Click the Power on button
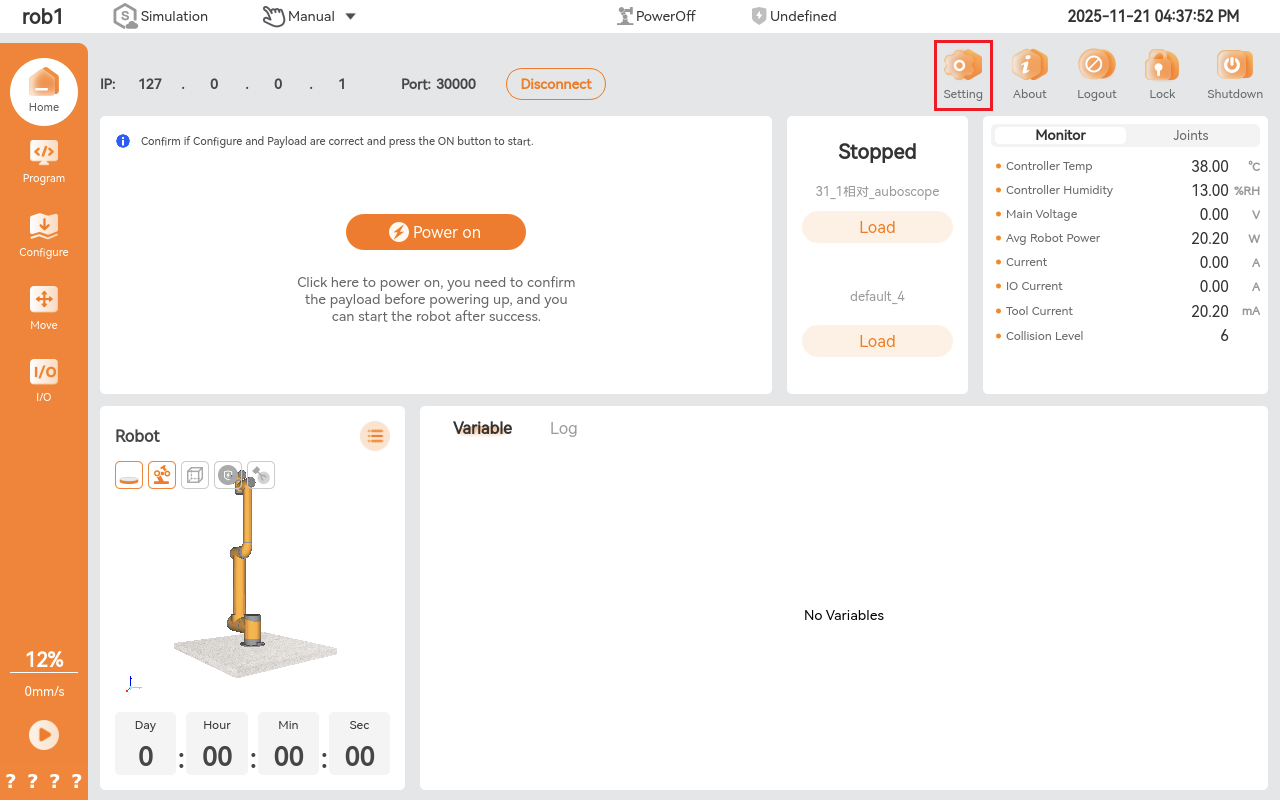Screen dimensions: 1280x800 (436, 232)
